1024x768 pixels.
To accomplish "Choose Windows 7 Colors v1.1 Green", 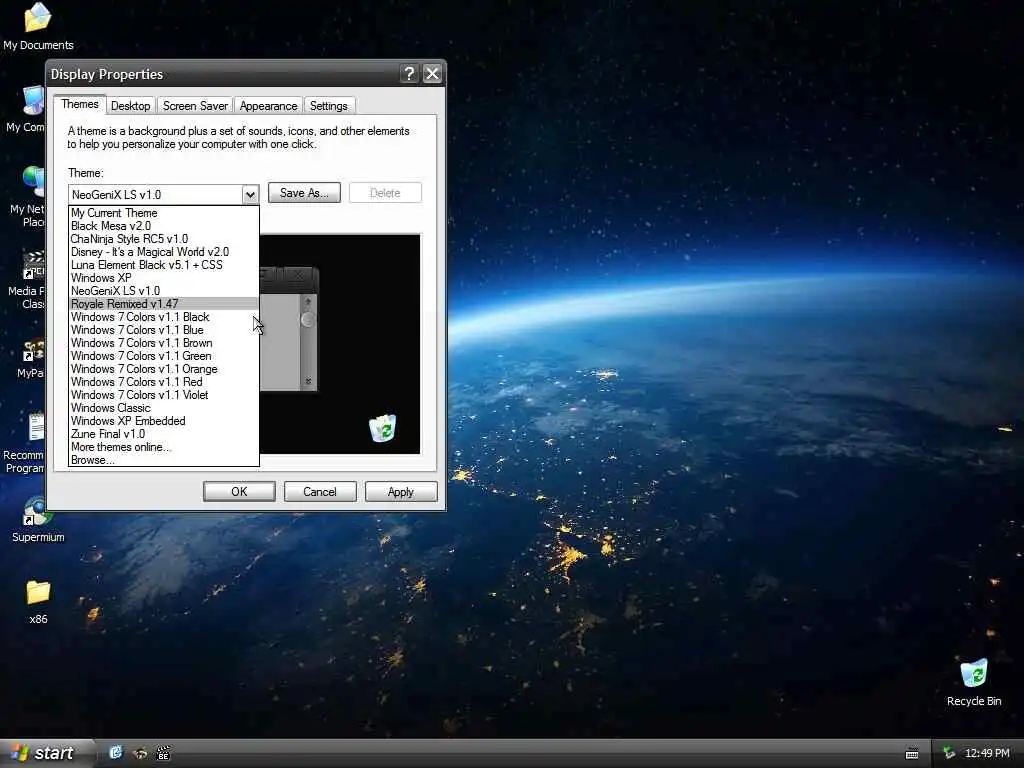I will click(x=164, y=356).
